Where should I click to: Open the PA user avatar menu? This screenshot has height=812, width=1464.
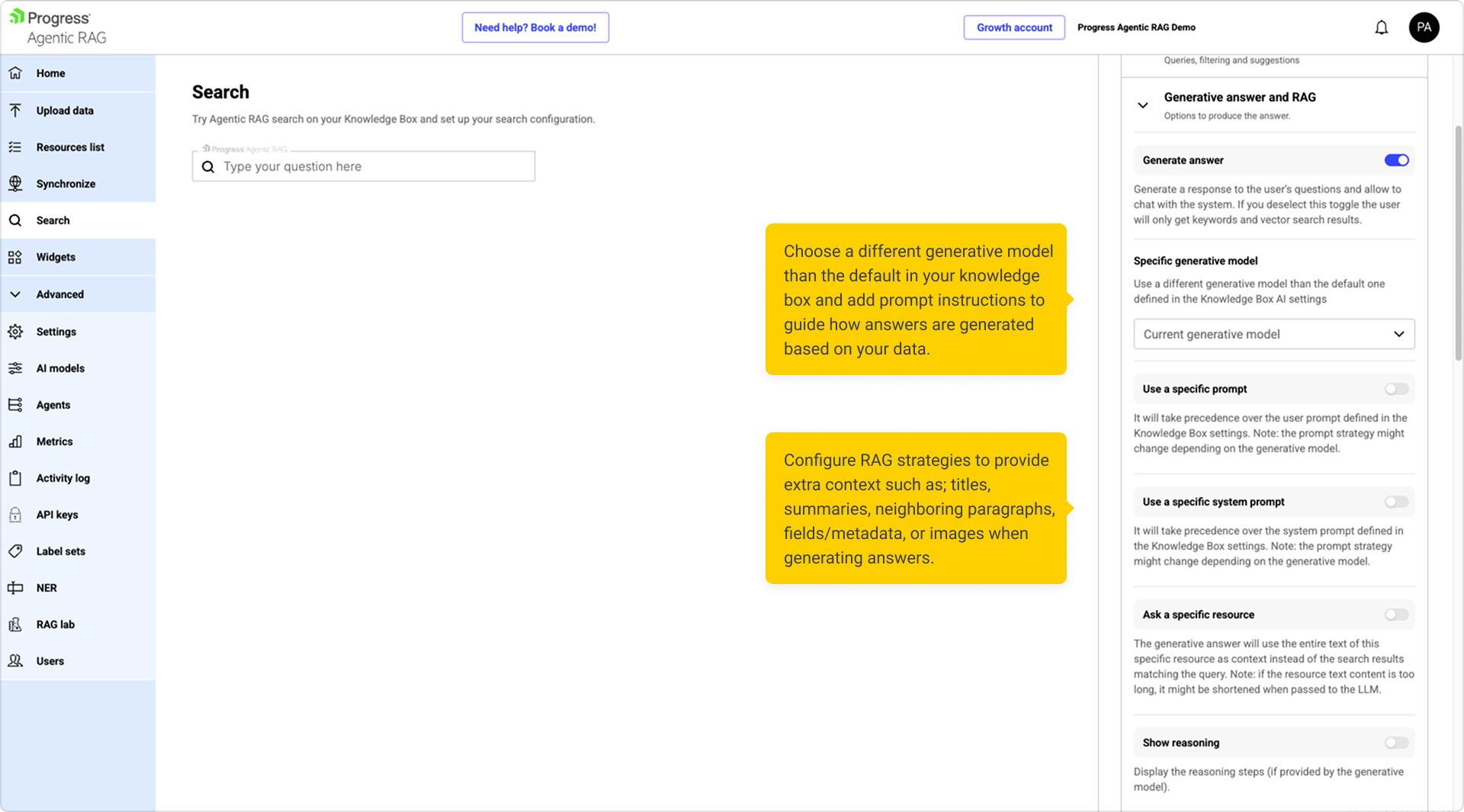pos(1424,27)
